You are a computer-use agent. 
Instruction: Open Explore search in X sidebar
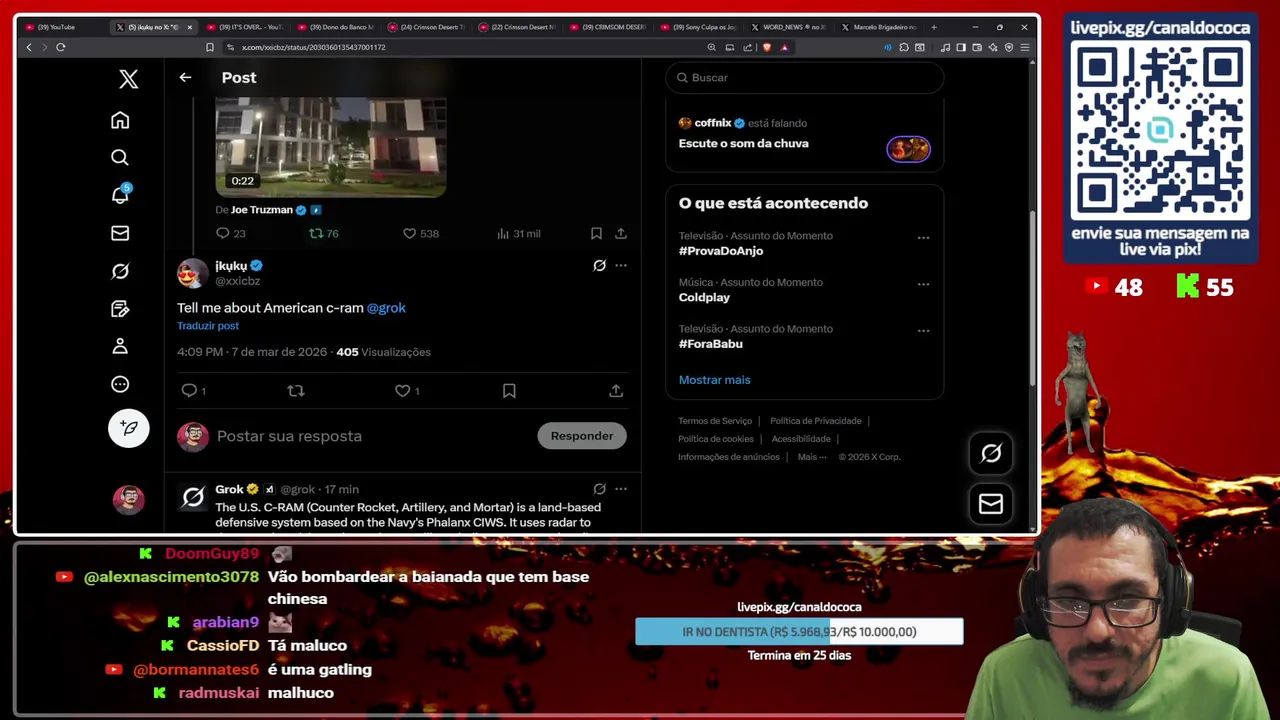pos(120,157)
